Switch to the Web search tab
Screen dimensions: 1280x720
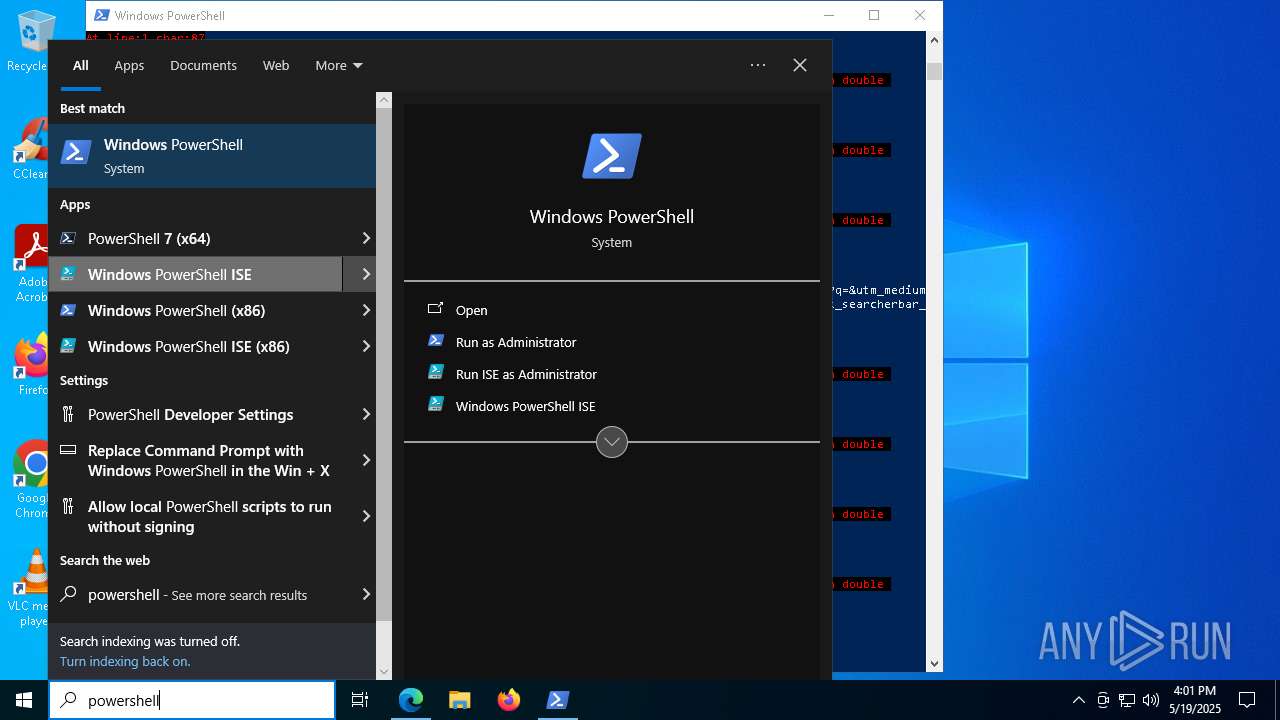[276, 65]
